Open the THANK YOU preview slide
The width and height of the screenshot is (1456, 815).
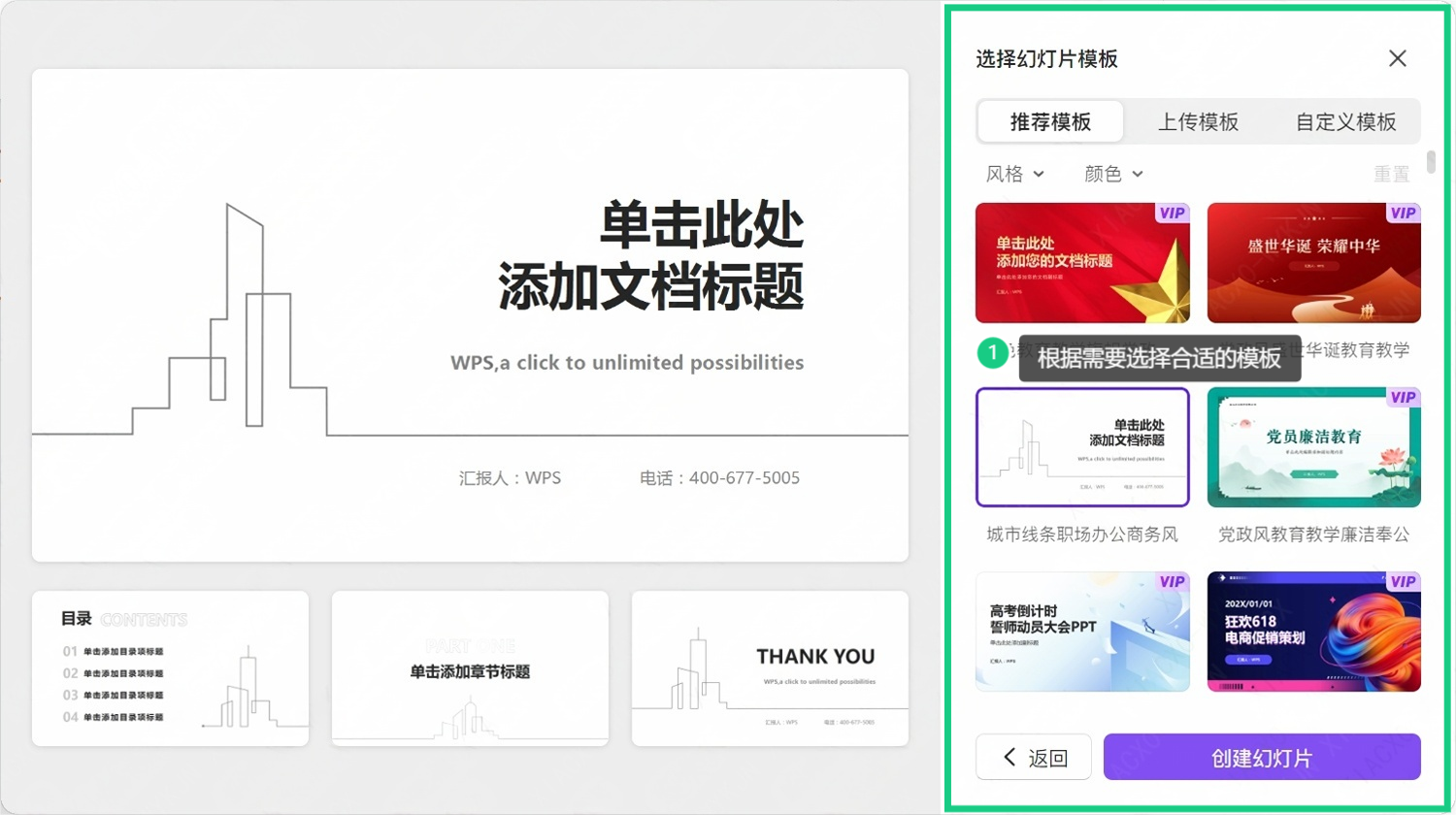point(770,668)
